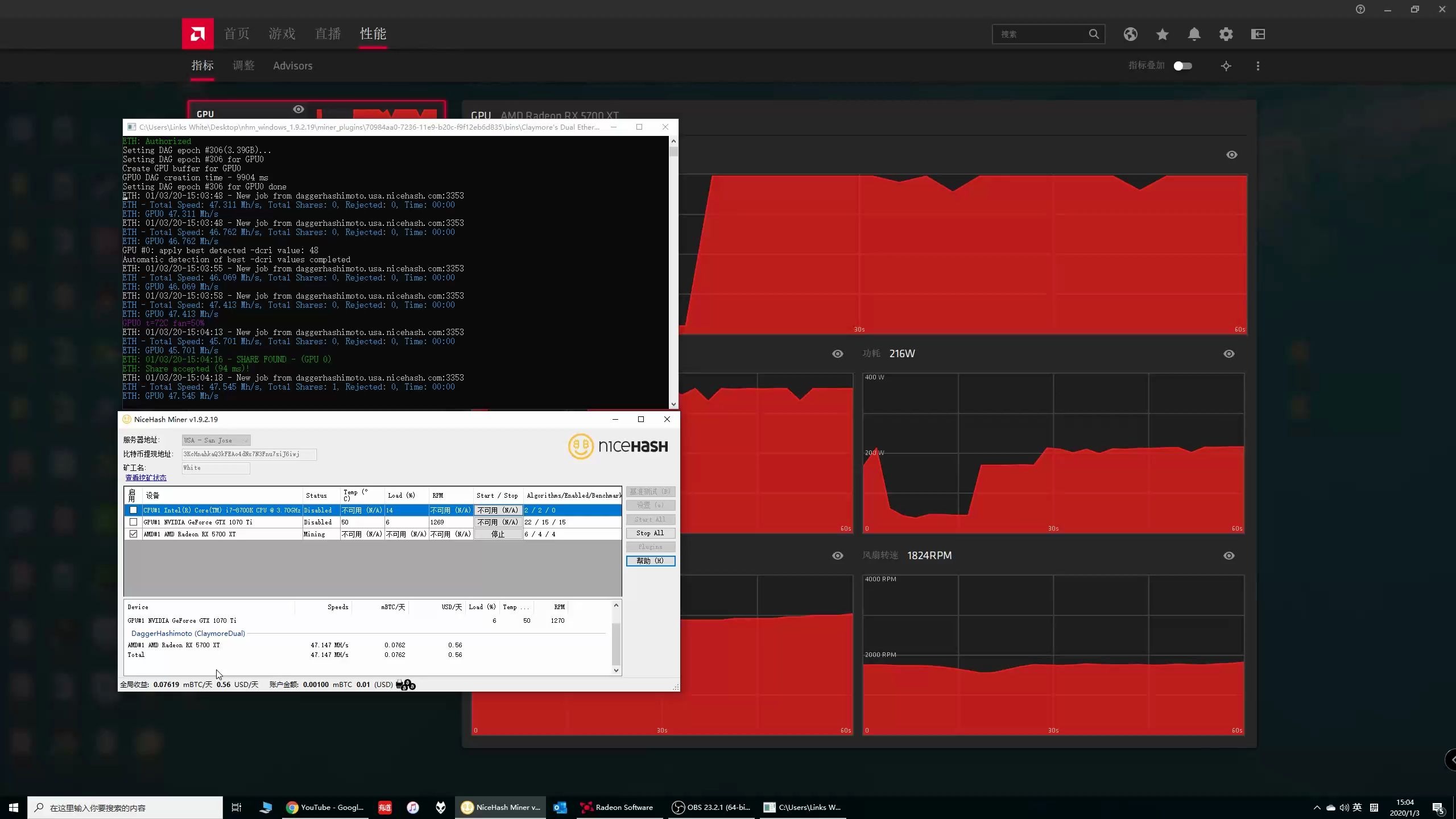Open Radeon web browser globe icon
Viewport: 1456px width, 819px height.
[1130, 34]
